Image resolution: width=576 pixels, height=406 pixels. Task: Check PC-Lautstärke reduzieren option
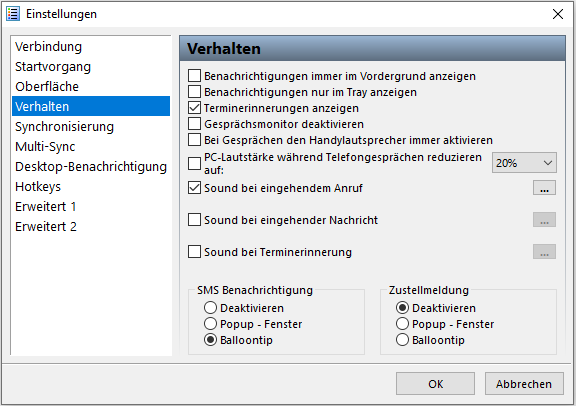(x=194, y=163)
